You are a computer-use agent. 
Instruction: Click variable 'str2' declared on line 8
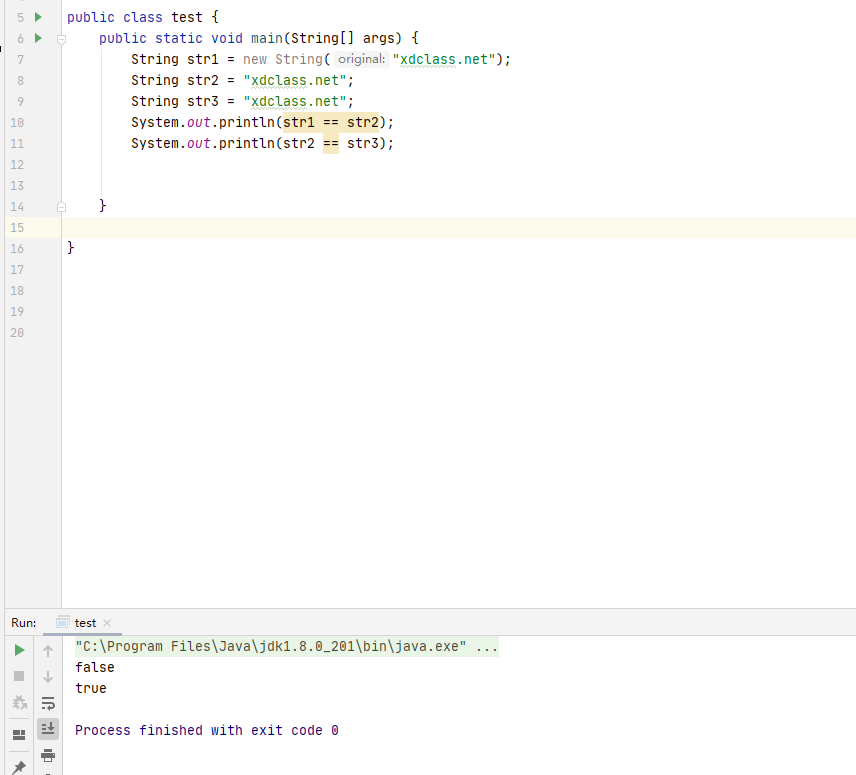tap(203, 80)
